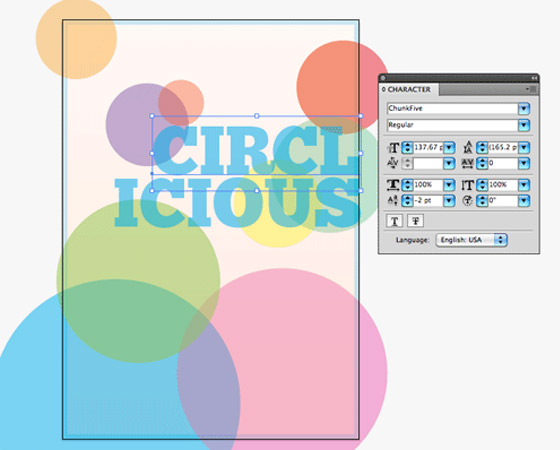Click the horizontal scale 100% field

pyautogui.click(x=428, y=185)
